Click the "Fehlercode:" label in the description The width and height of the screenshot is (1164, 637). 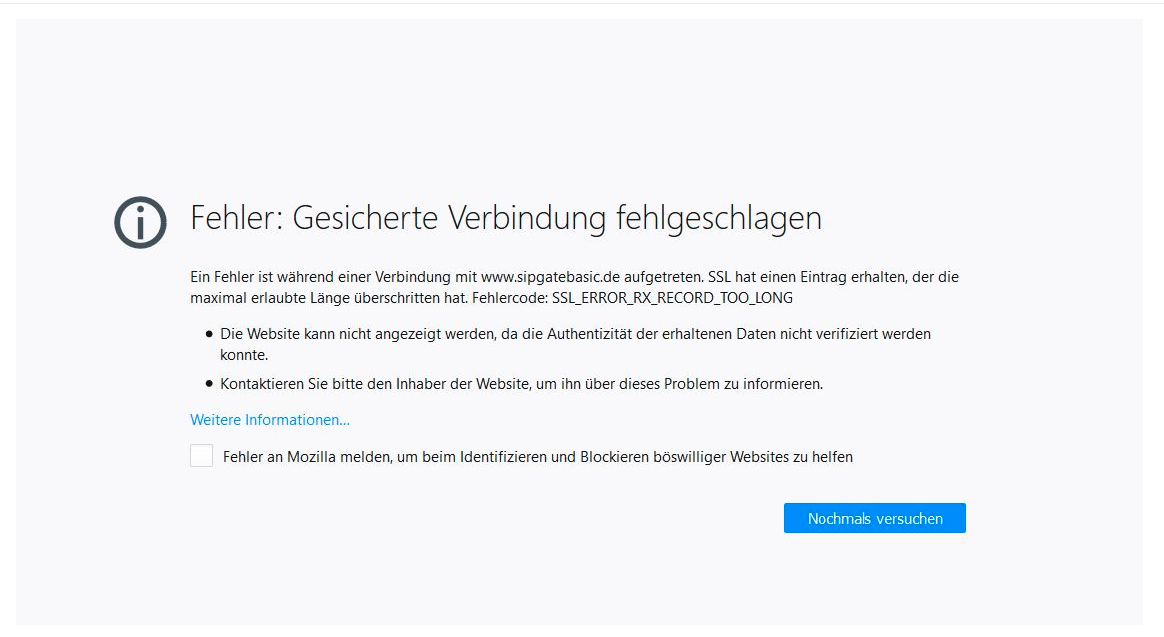(x=510, y=298)
